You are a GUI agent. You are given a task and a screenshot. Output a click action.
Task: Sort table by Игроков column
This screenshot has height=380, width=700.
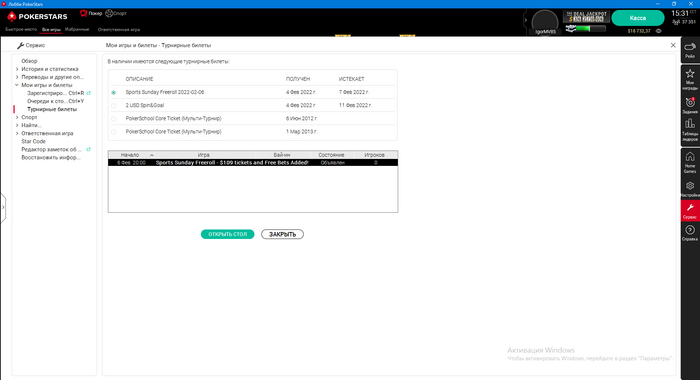pyautogui.click(x=374, y=155)
